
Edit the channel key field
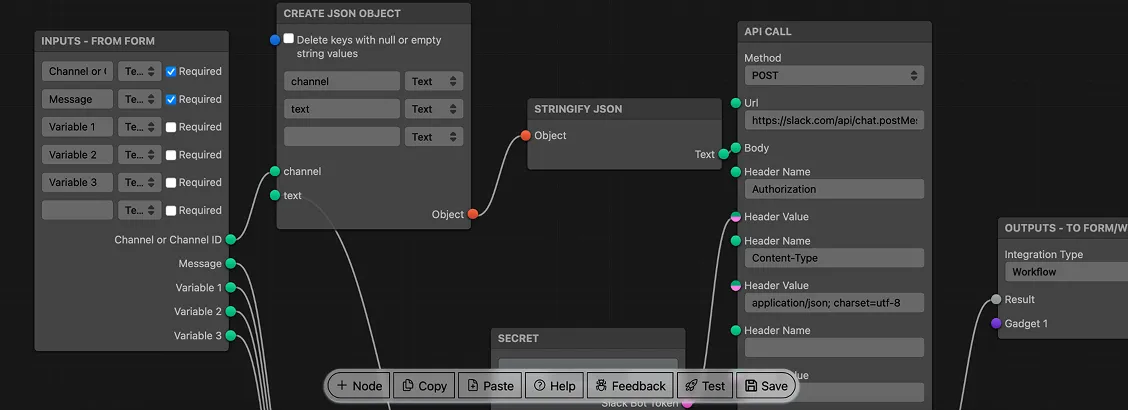click(342, 81)
